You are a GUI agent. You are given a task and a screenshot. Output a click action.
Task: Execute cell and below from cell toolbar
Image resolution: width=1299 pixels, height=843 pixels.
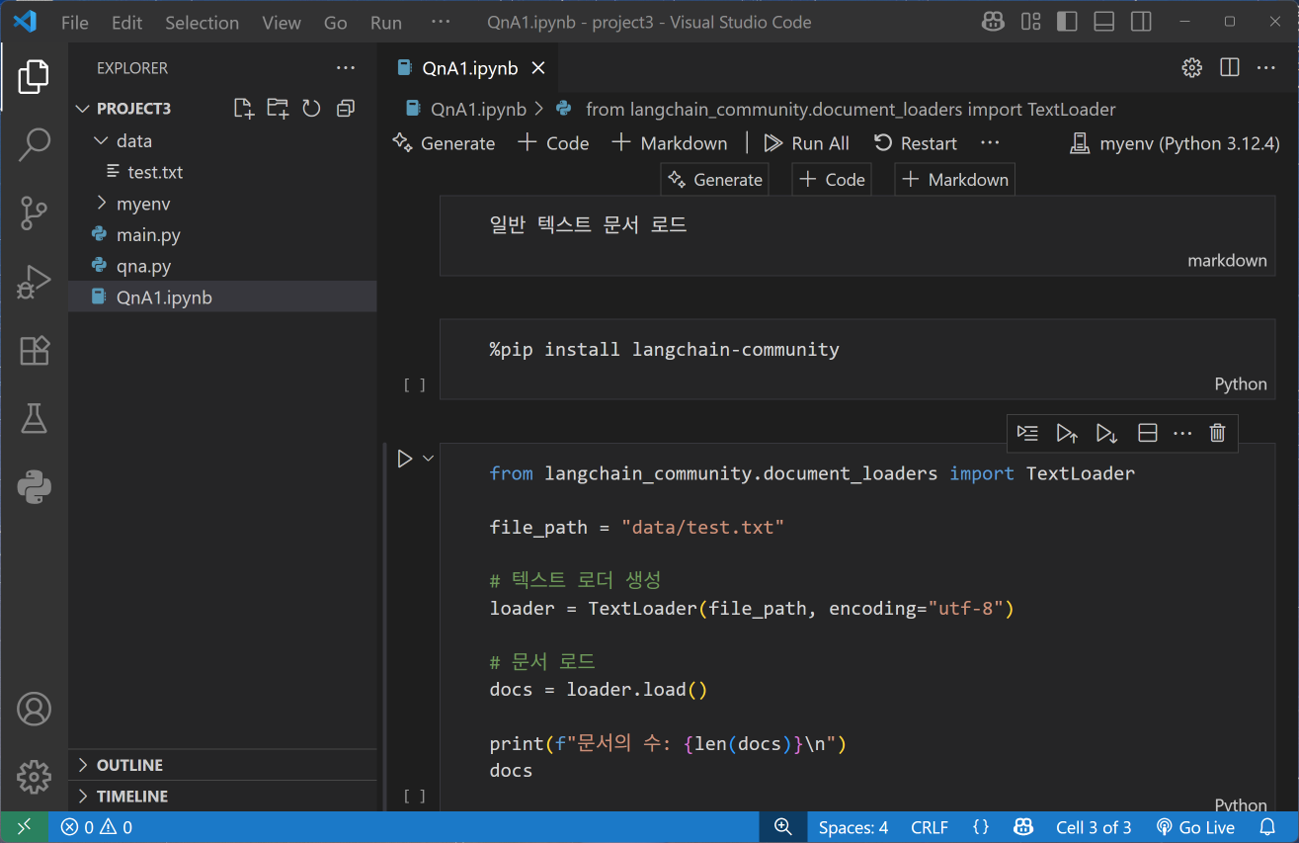(1106, 433)
